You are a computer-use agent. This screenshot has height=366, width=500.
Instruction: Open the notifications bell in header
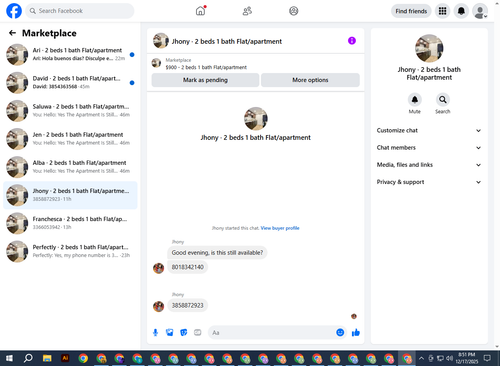click(x=461, y=11)
